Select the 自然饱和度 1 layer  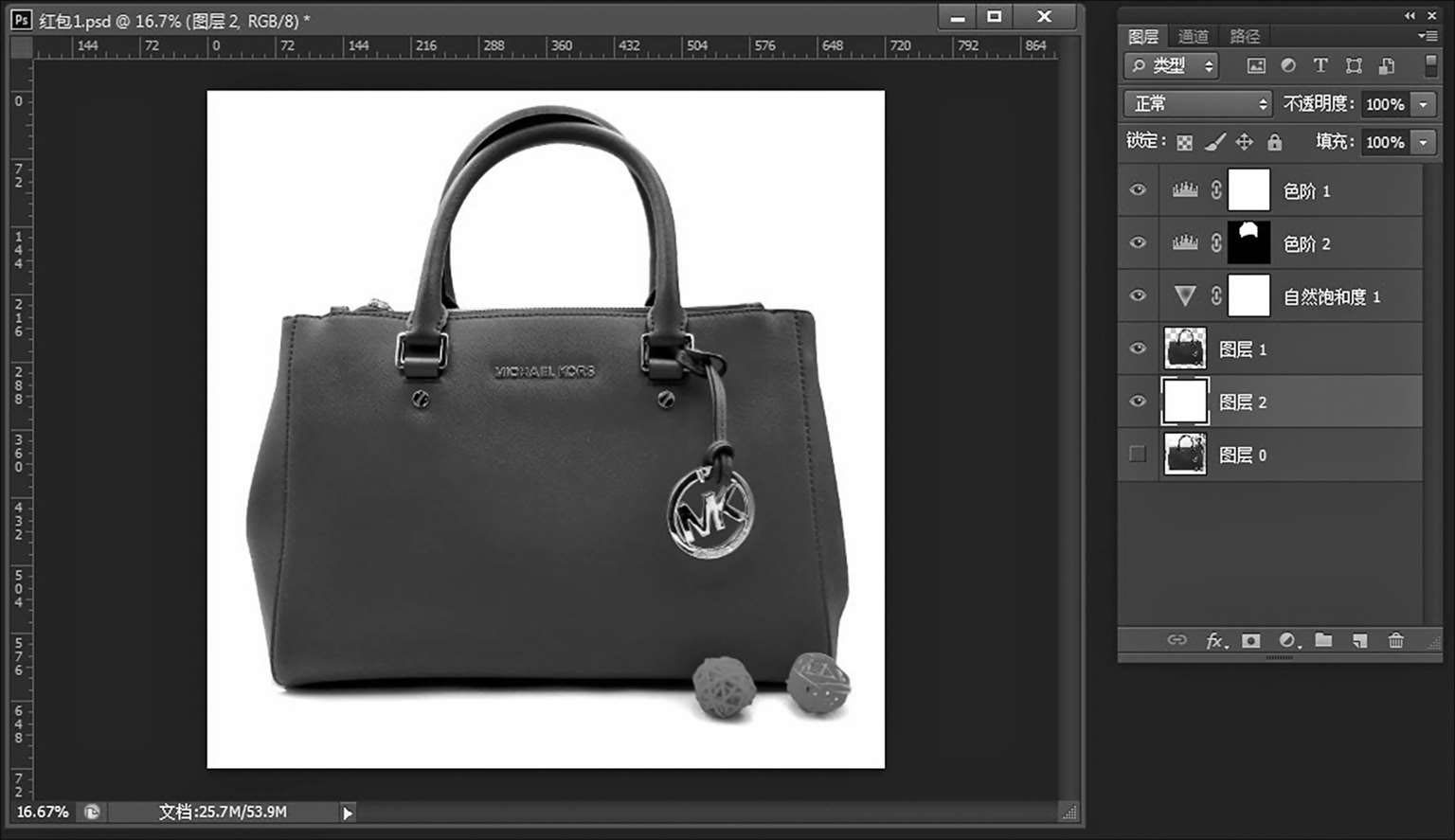pyautogui.click(x=1331, y=296)
